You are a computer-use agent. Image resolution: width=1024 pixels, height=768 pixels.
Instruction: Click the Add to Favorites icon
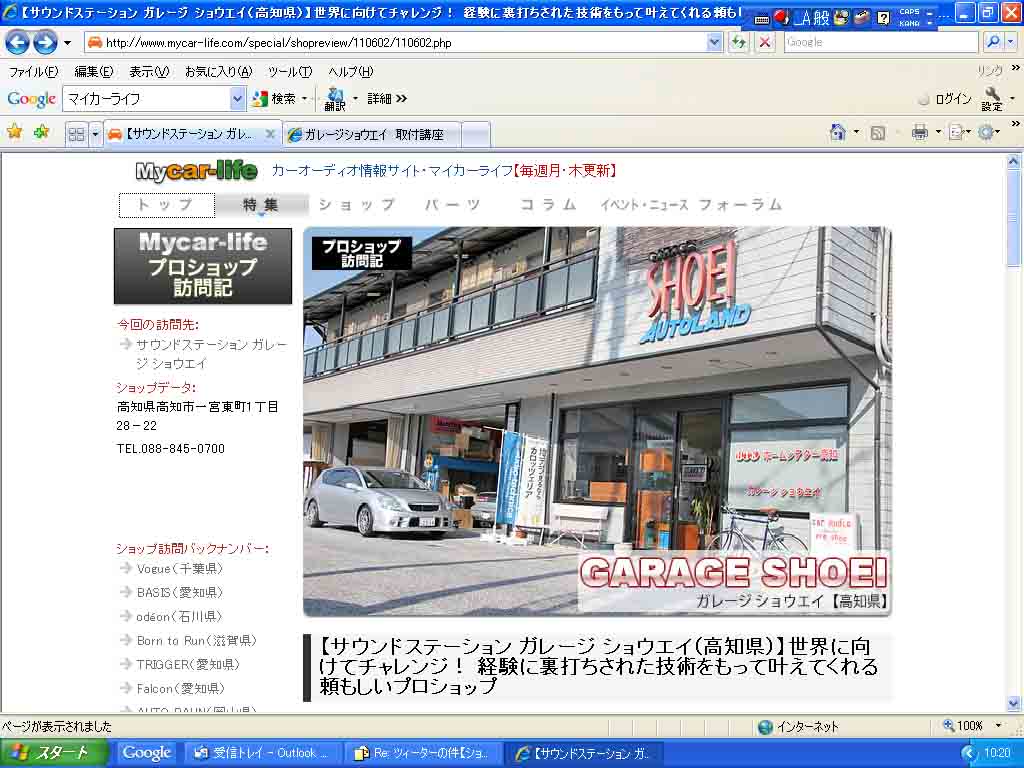click(41, 132)
